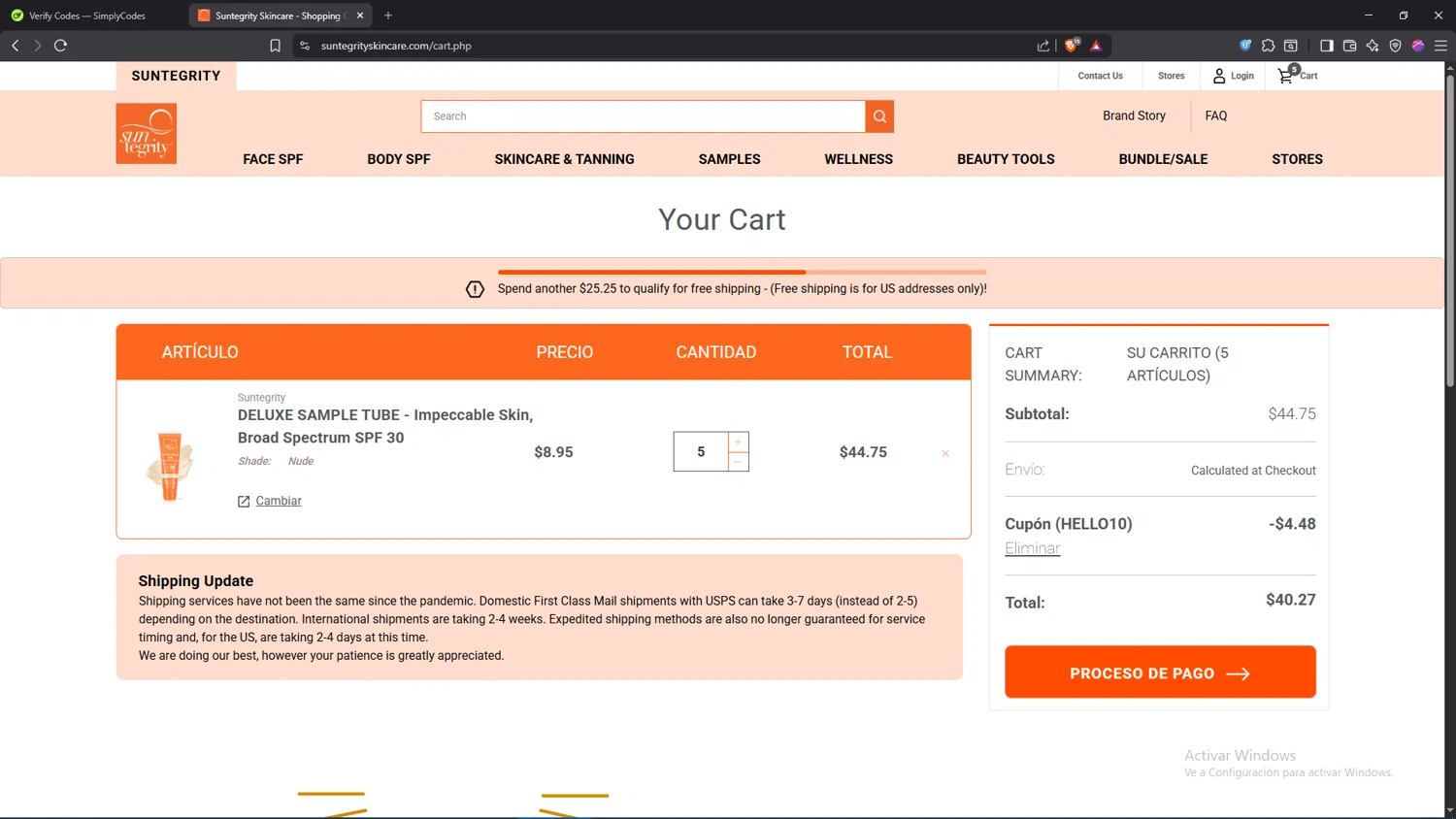Click the SUNTEGRITY brand tab at top
The width and height of the screenshot is (1456, 819).
176,76
